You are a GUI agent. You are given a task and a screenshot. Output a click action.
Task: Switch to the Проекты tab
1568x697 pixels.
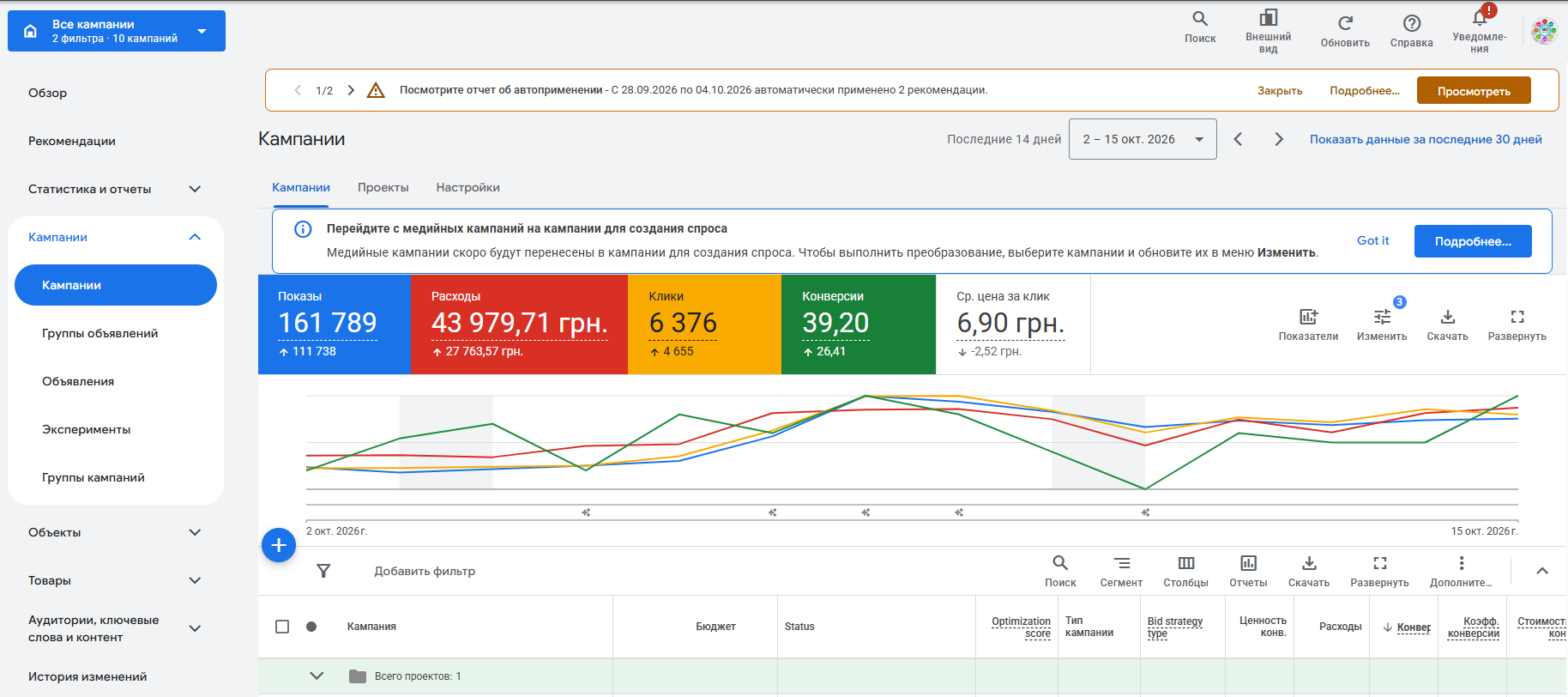tap(383, 187)
